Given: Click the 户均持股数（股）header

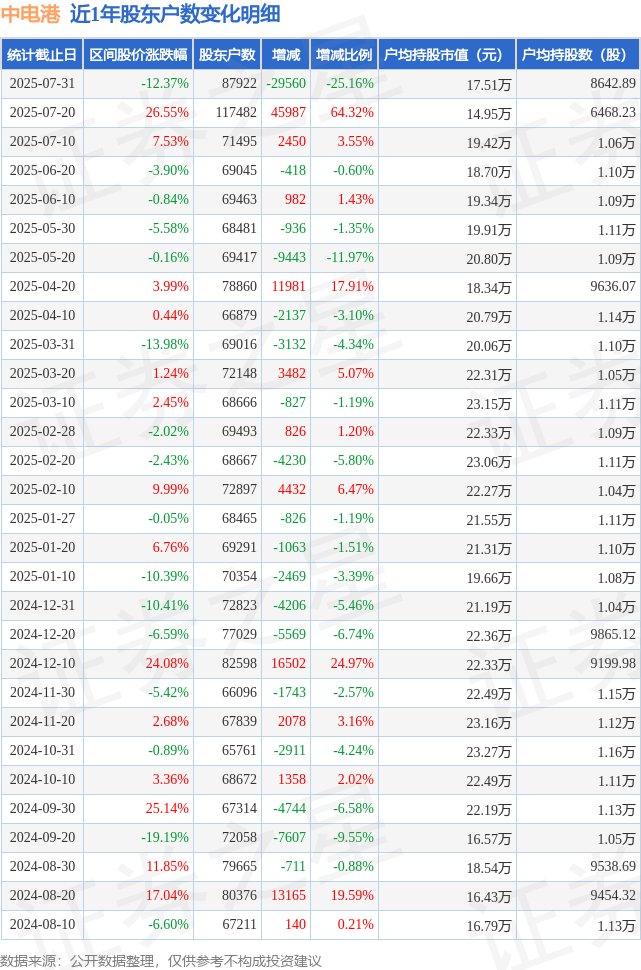Looking at the screenshot, I should coord(579,54).
